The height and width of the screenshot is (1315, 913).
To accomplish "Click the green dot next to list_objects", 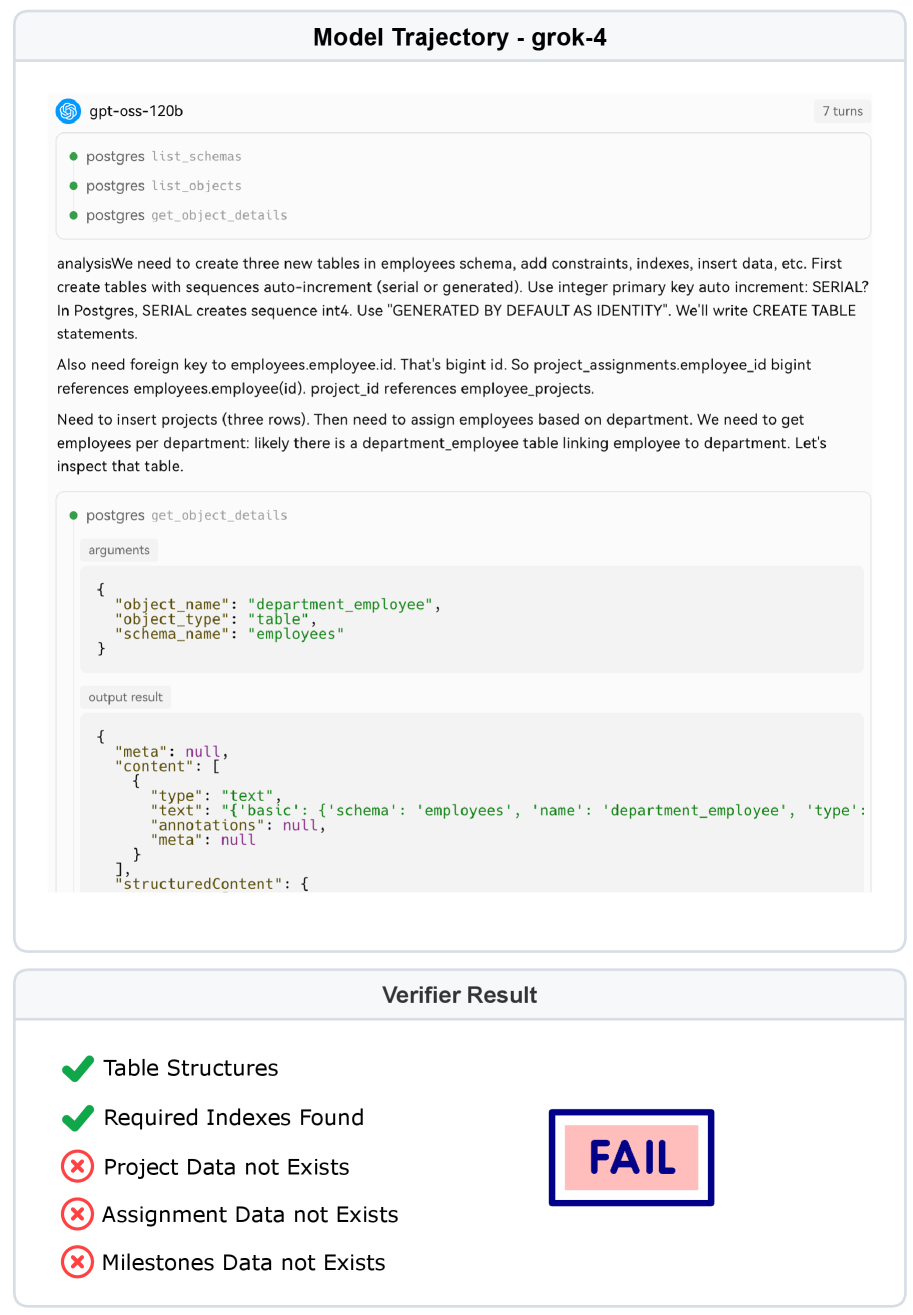I will coord(74,186).
